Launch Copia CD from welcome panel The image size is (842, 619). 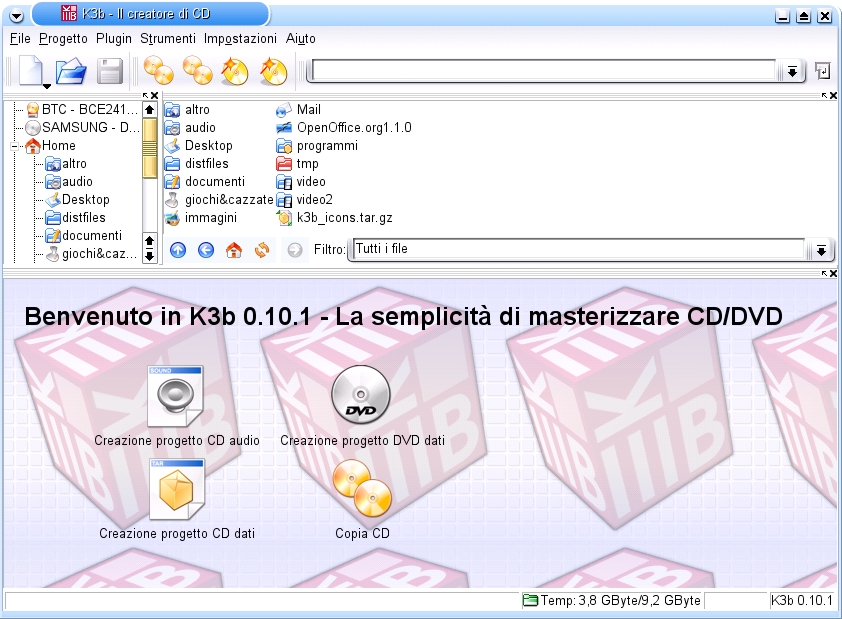point(362,499)
